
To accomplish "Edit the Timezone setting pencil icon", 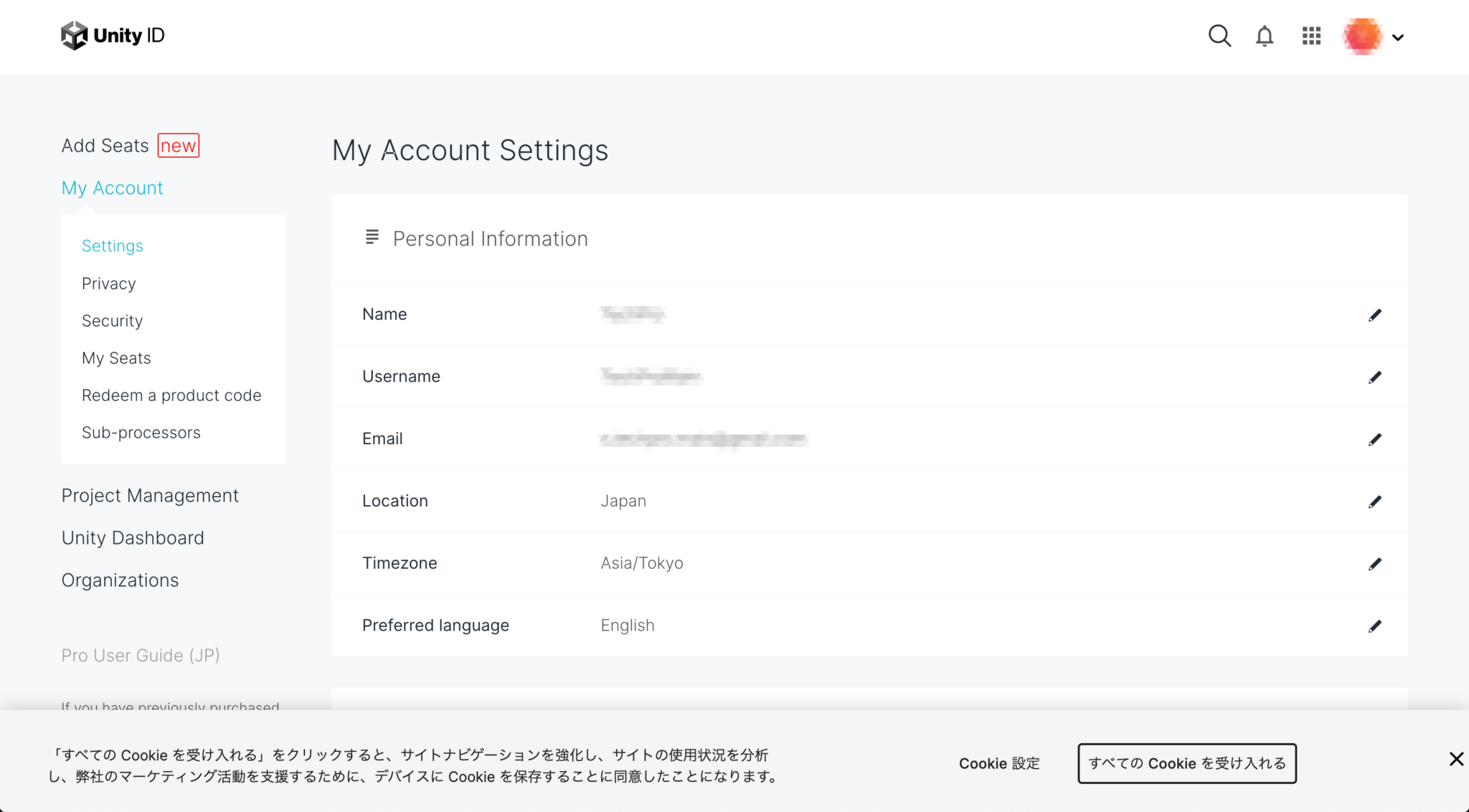I will click(1376, 564).
